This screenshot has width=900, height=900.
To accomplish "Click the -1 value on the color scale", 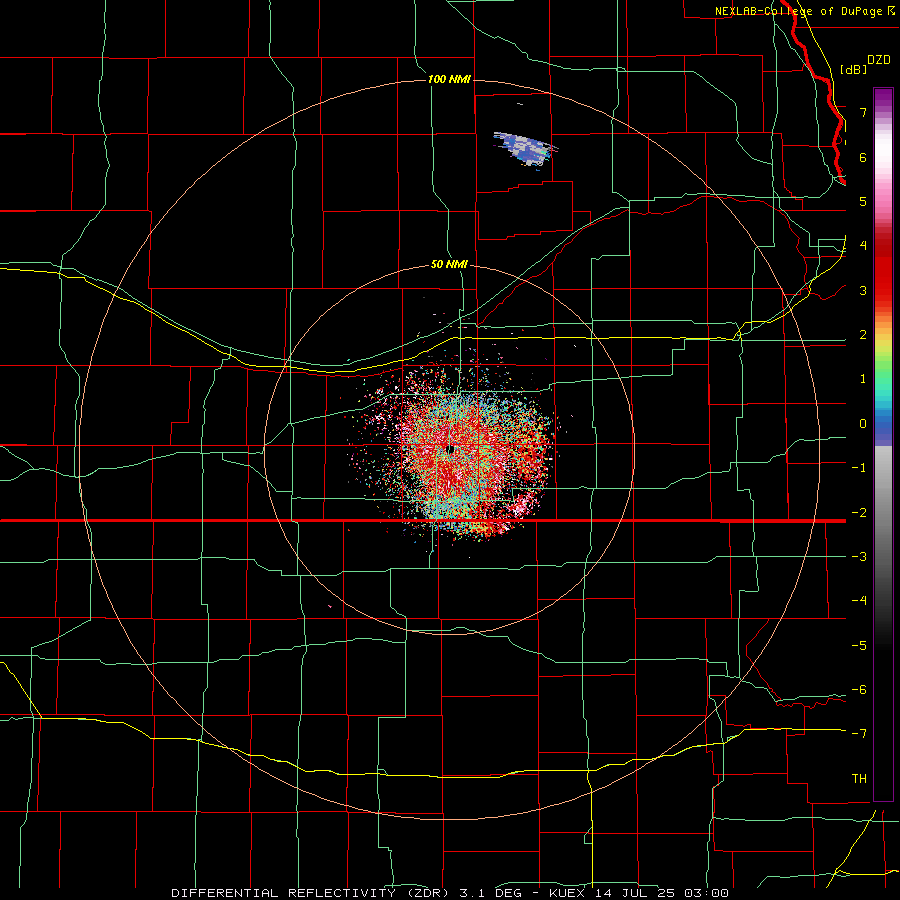I will (x=859, y=467).
